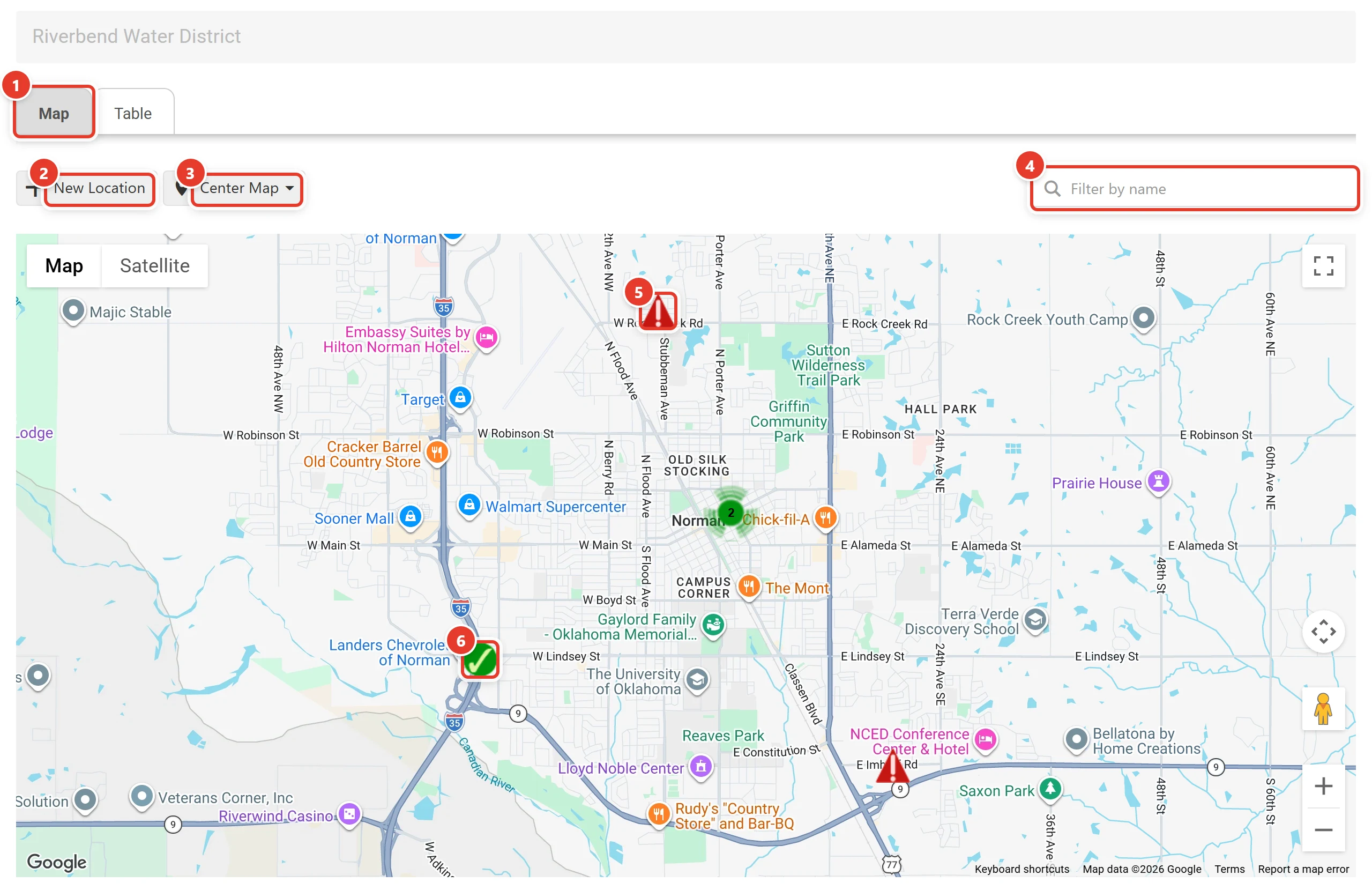Click the Bellatona by Home Creations pin

[1076, 740]
